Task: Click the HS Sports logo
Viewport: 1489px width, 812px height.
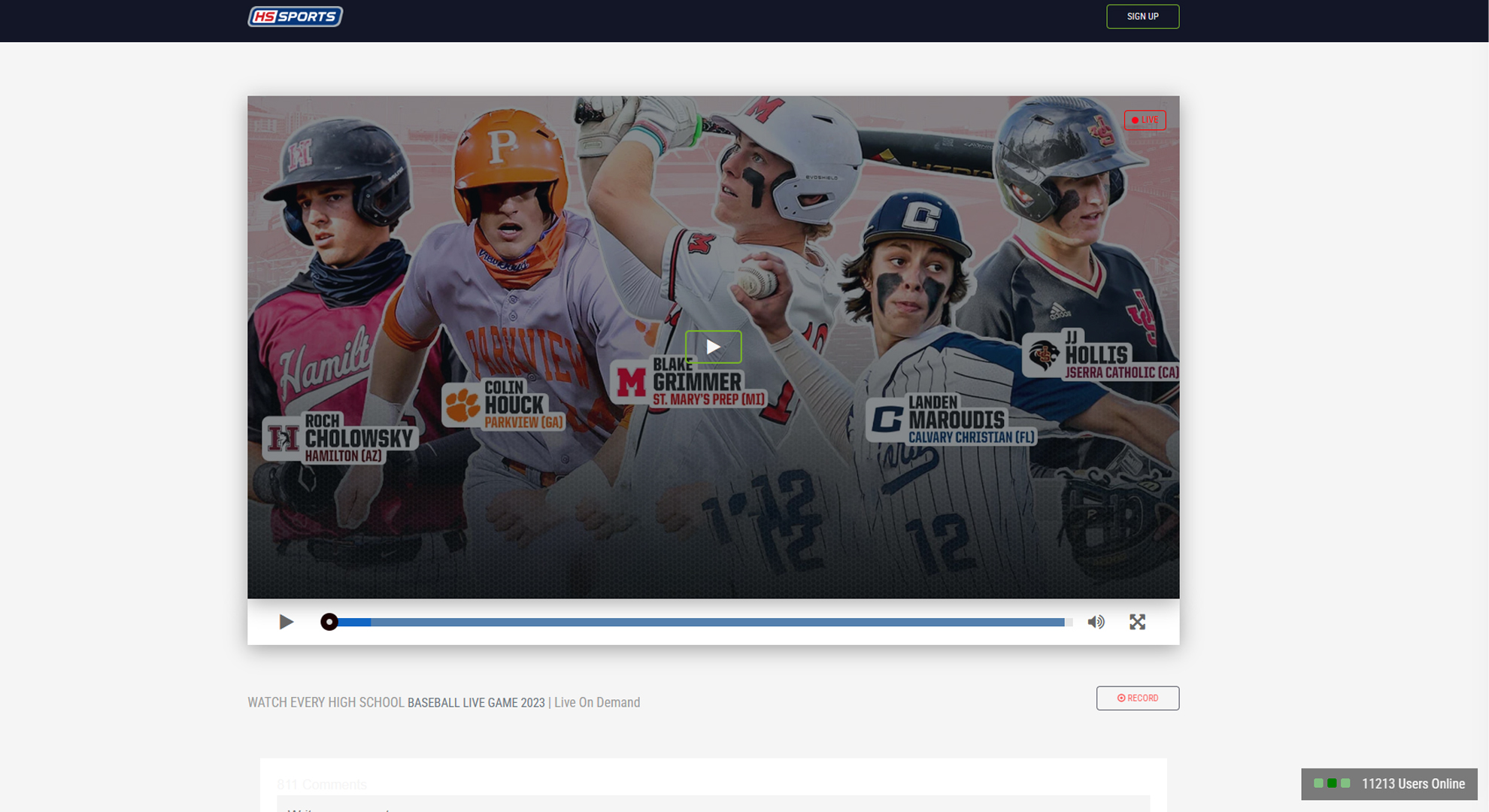Action: tap(295, 17)
